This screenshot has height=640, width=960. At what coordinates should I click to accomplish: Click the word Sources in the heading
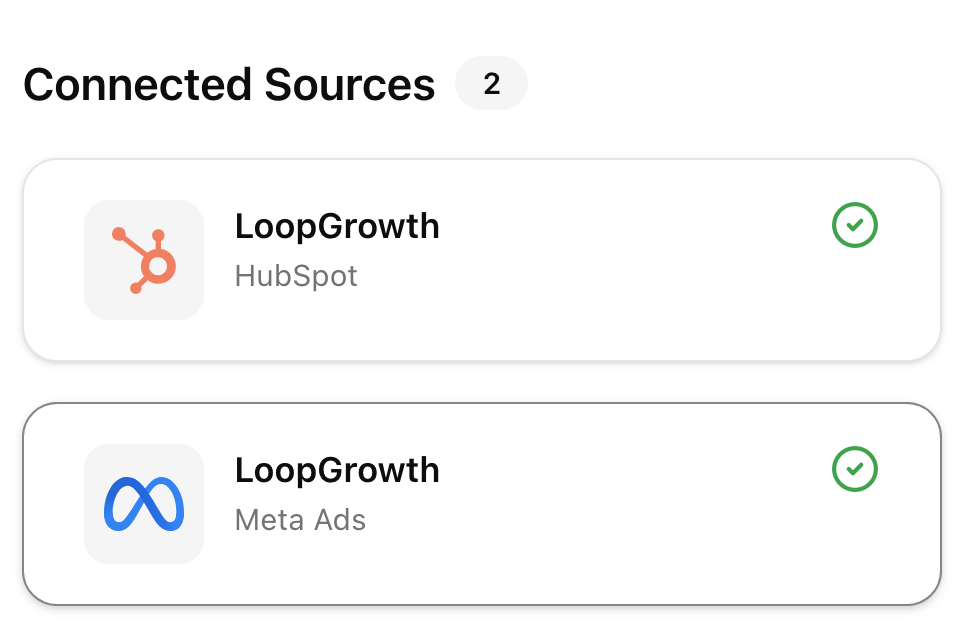click(350, 85)
